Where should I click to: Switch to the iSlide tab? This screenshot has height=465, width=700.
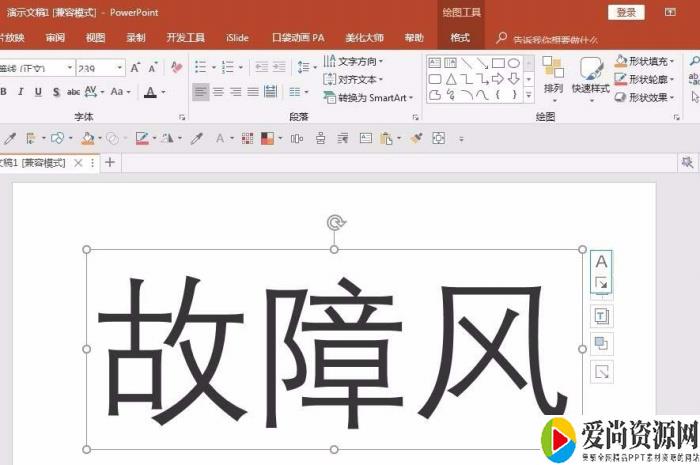pyautogui.click(x=237, y=37)
